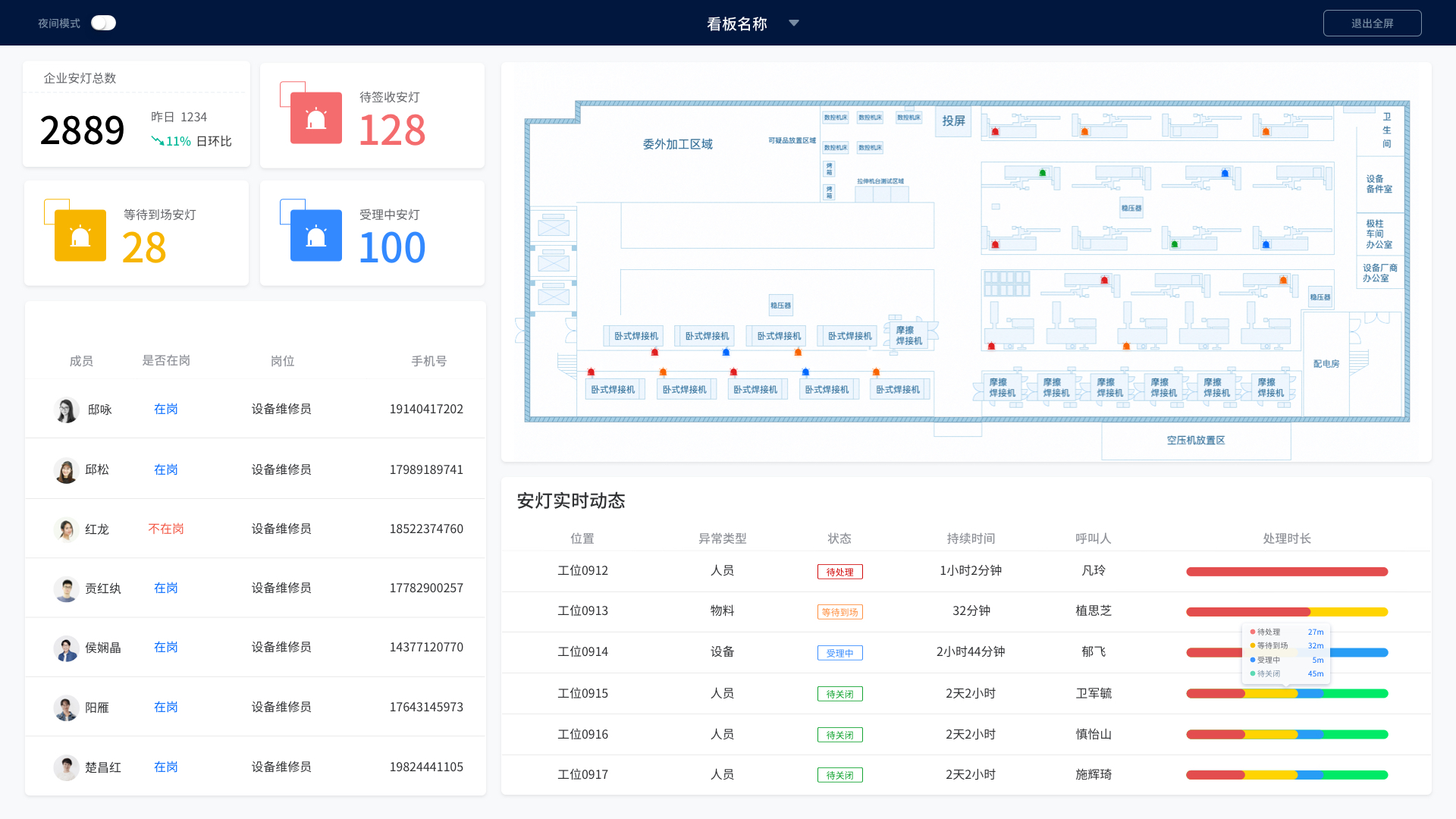Select the red alarm marker above 卧式焊接机 row
Viewport: 1456px width, 819px height.
click(x=654, y=351)
